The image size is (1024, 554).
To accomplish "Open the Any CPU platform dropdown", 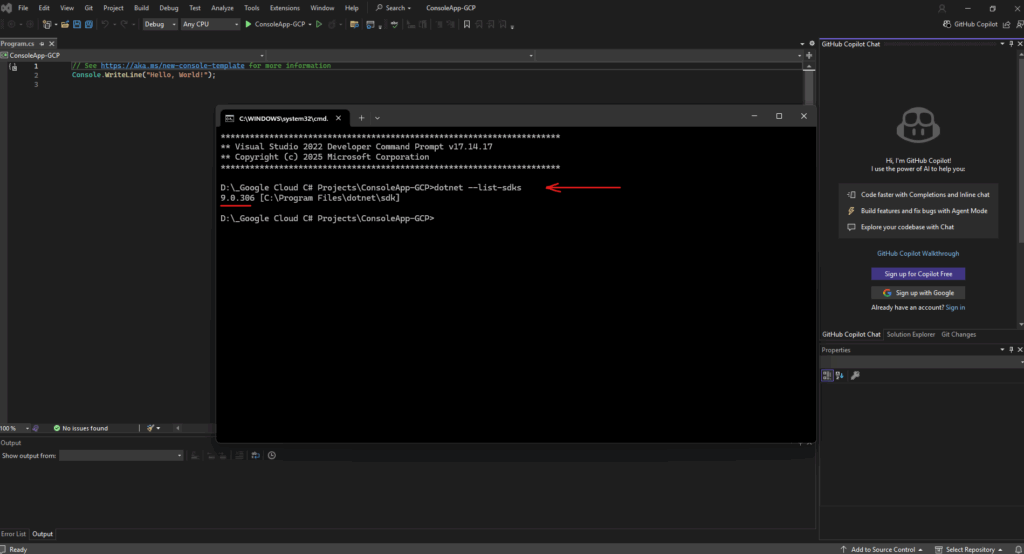I will click(210, 23).
